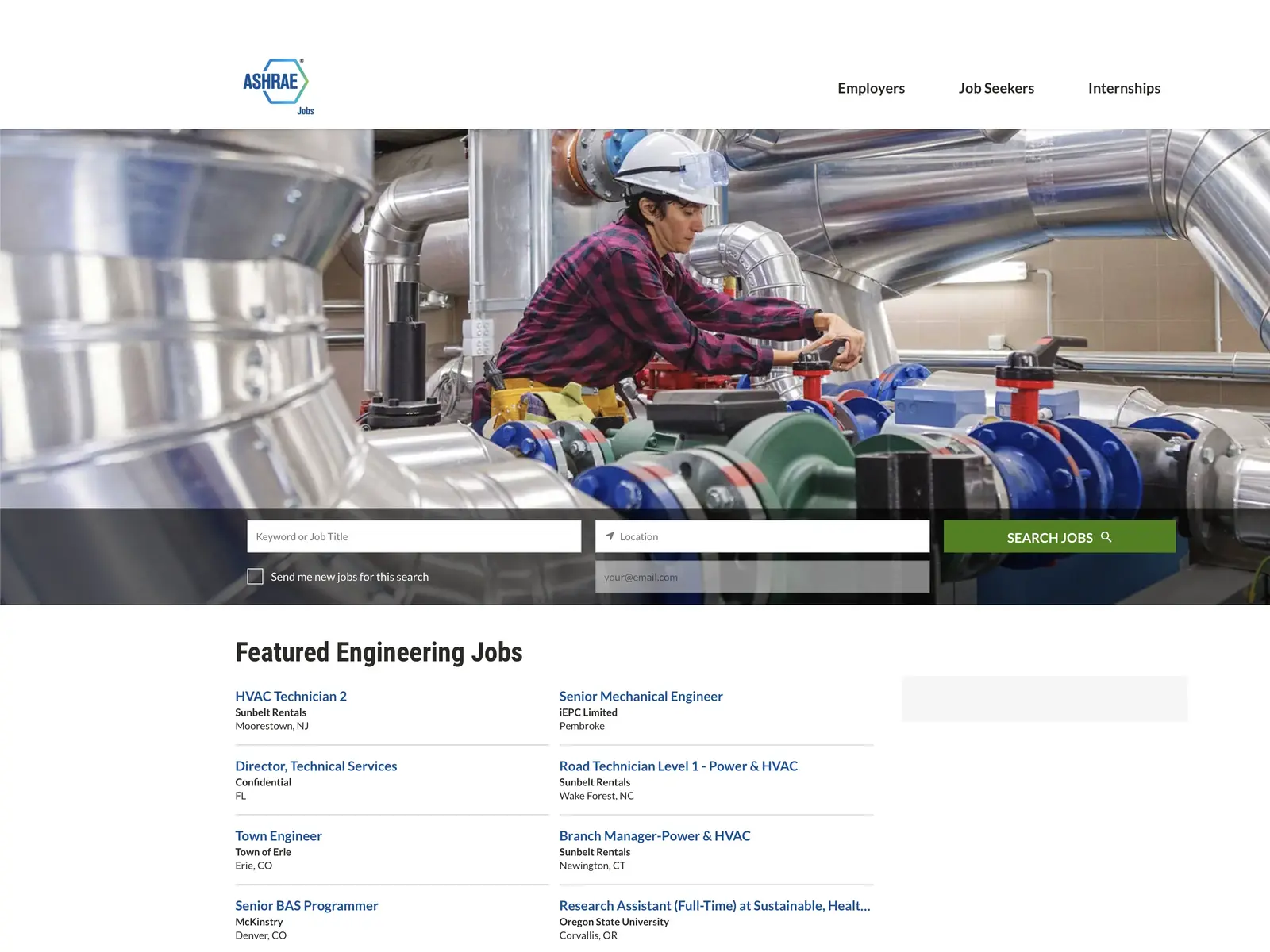Open Senior BAS Programmer listing

(306, 905)
